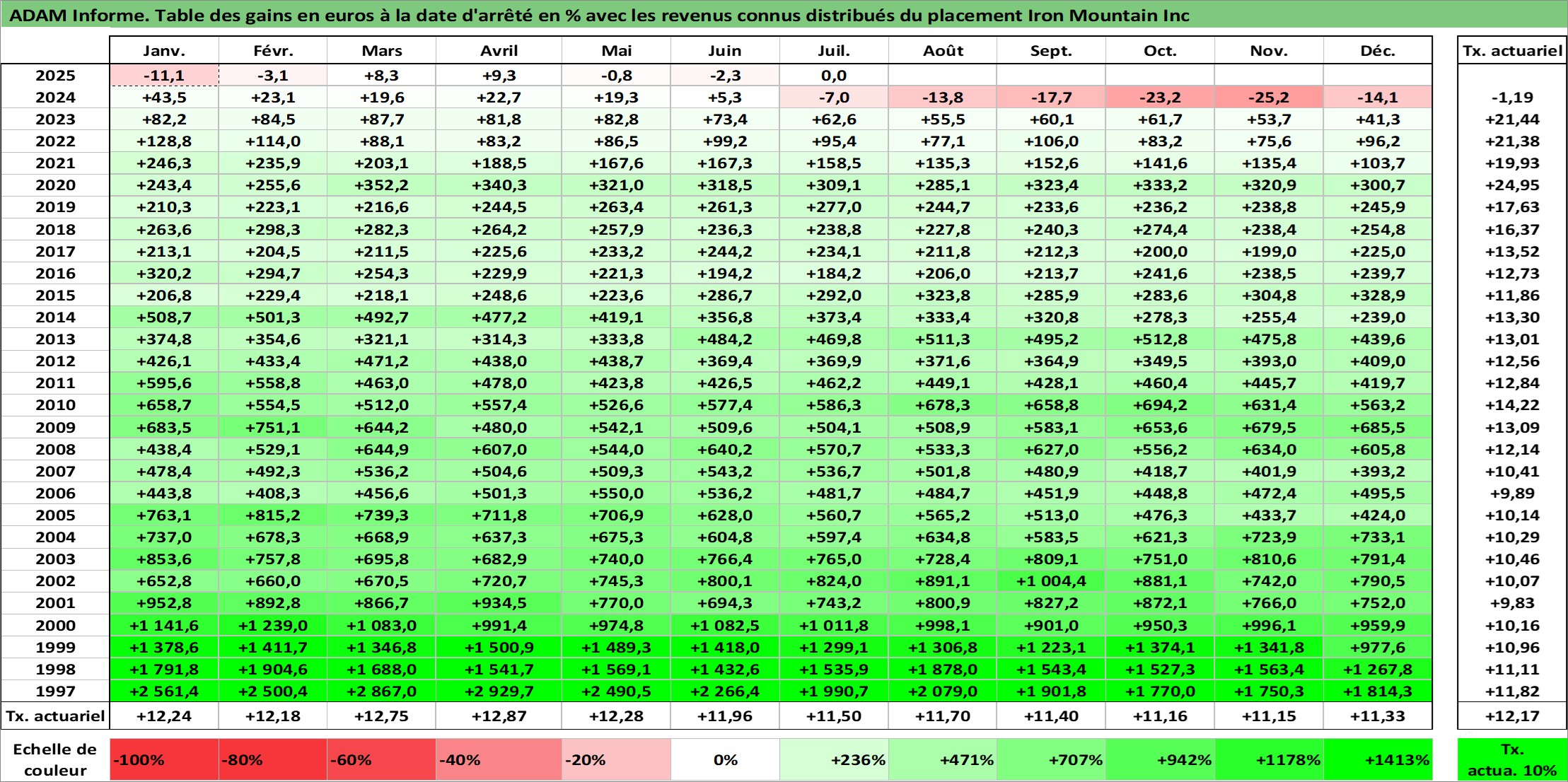This screenshot has width=1568, height=782.
Task: Select the Mars column header
Action: 381,50
